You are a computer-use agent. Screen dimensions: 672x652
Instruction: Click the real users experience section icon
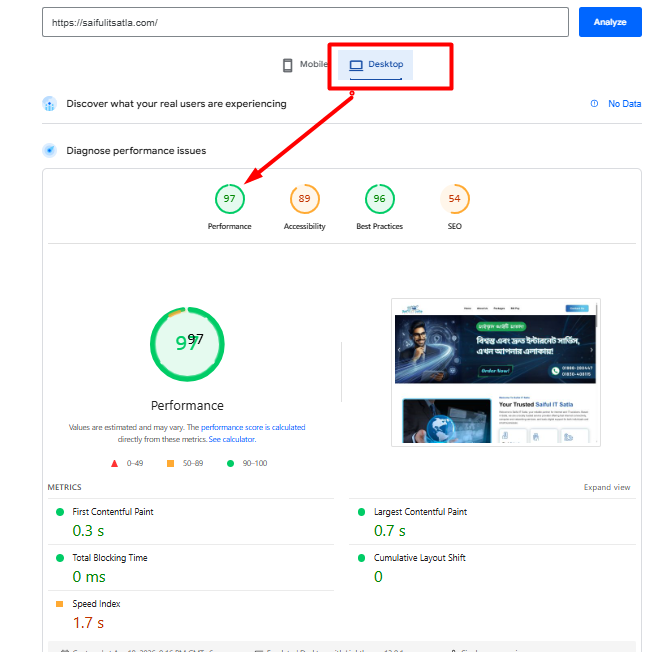pyautogui.click(x=49, y=104)
